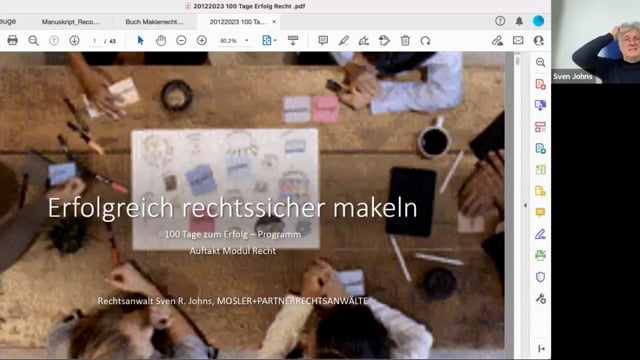Viewport: 640px width, 360px height.
Task: Click the Print icon in the toolbar
Action: point(13,40)
